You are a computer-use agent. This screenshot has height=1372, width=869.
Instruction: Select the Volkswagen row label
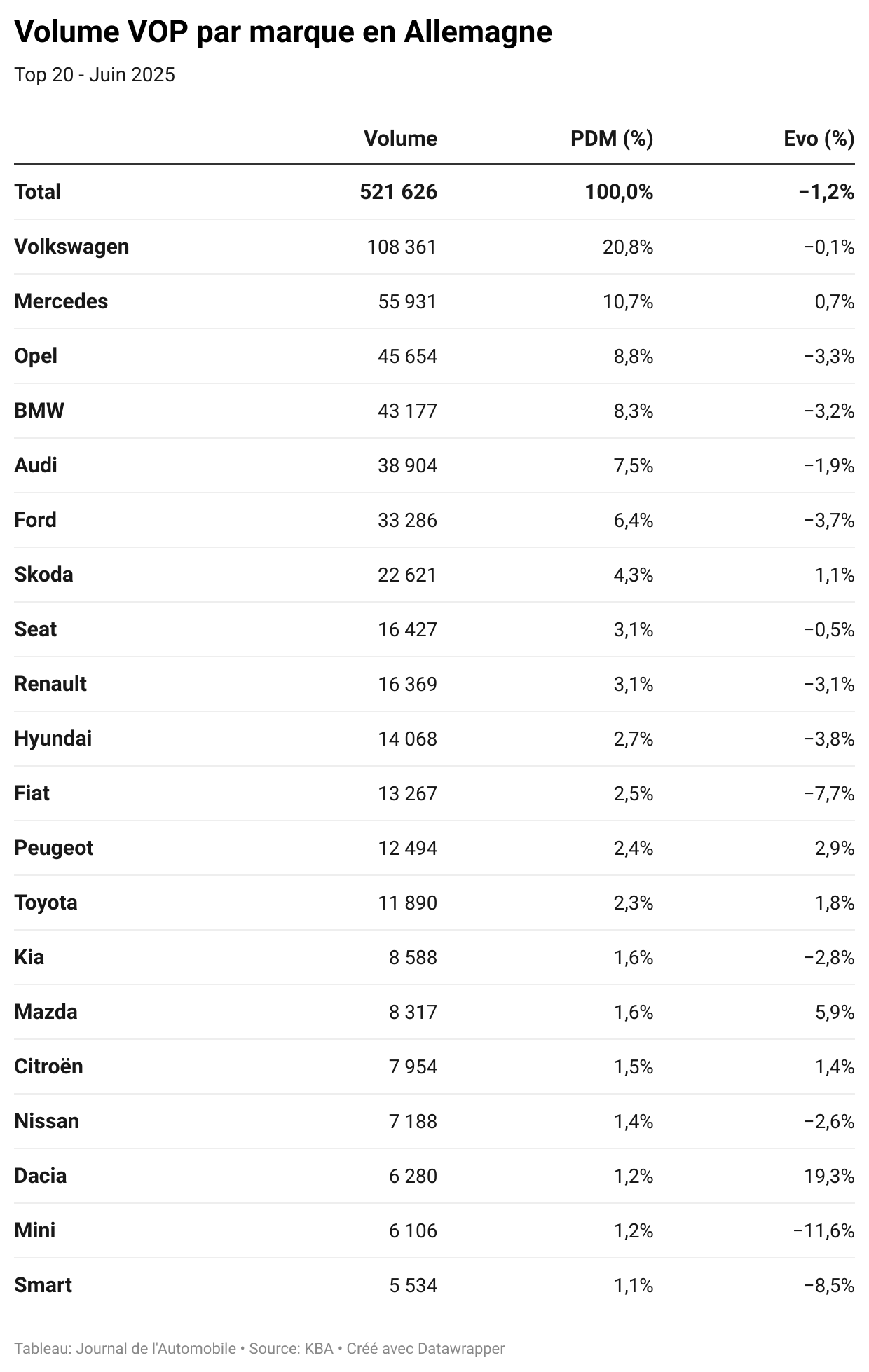tap(71, 247)
